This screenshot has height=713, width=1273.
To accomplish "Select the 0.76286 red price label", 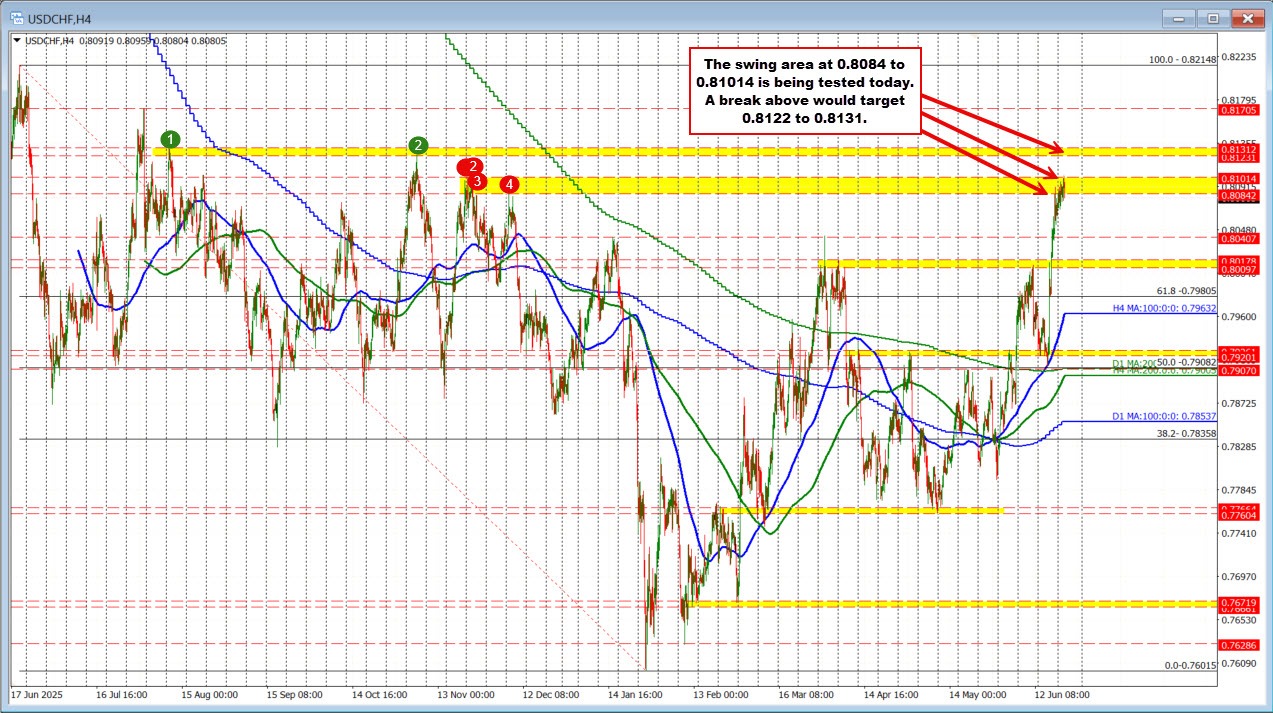I will click(x=1237, y=646).
